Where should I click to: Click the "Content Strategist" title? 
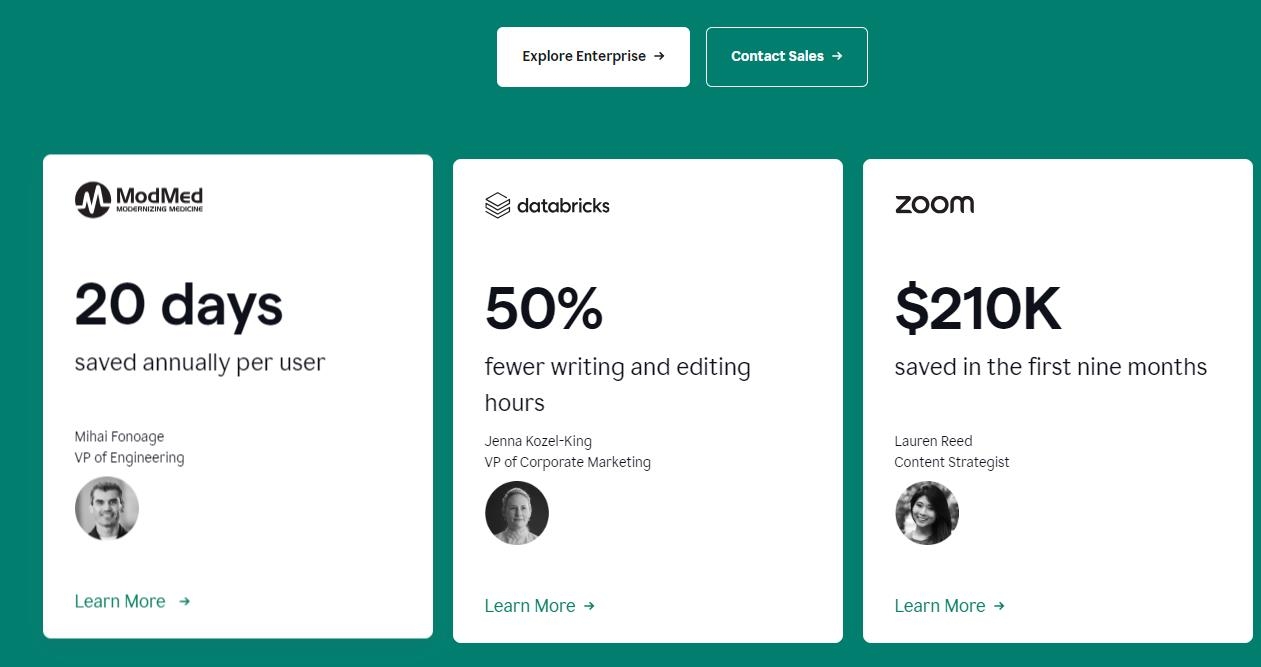952,462
